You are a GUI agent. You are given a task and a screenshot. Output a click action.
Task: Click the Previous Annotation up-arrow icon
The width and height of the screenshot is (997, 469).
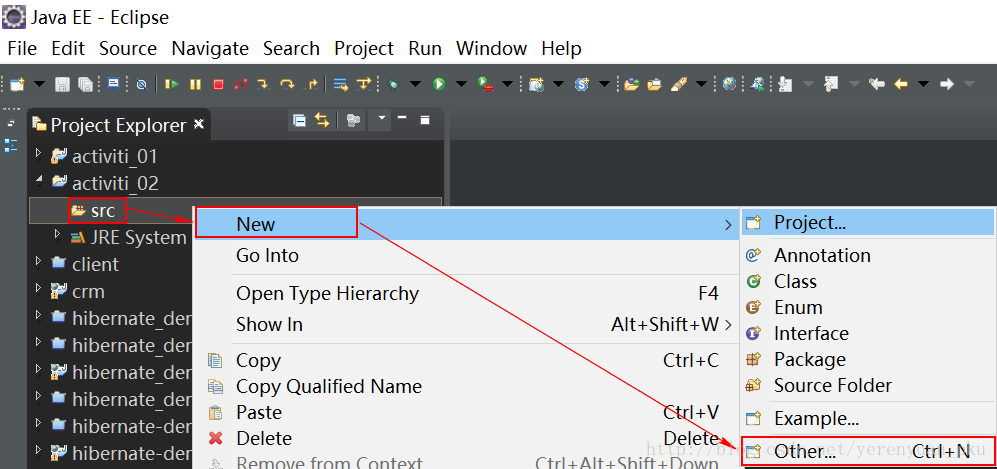click(831, 84)
